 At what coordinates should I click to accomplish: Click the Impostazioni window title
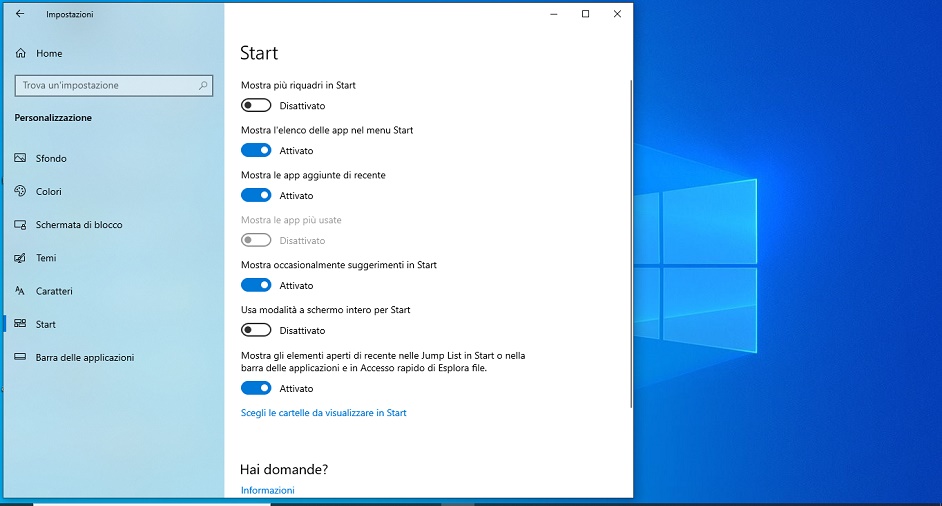[70, 14]
